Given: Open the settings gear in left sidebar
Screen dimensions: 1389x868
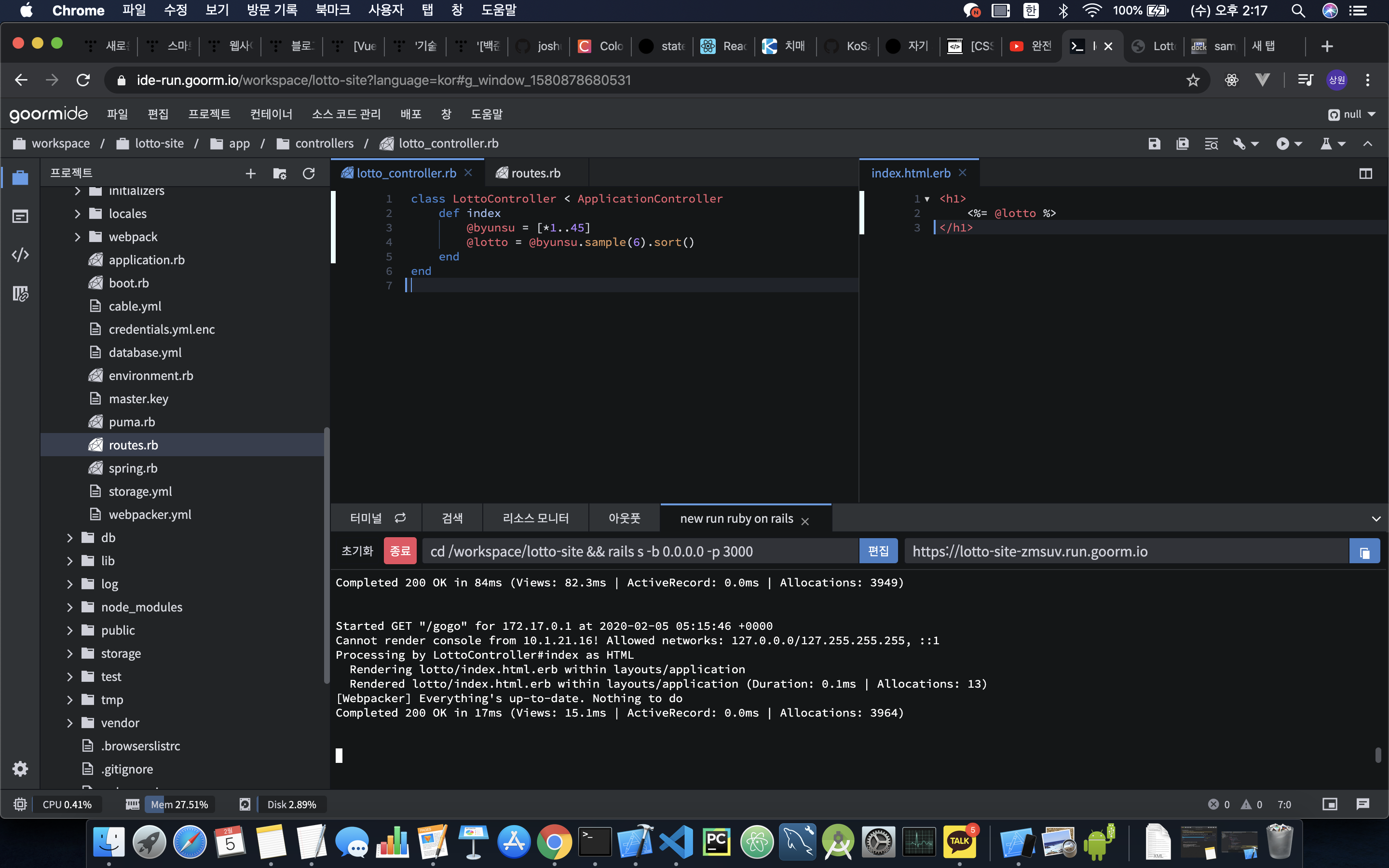Looking at the screenshot, I should [20, 769].
